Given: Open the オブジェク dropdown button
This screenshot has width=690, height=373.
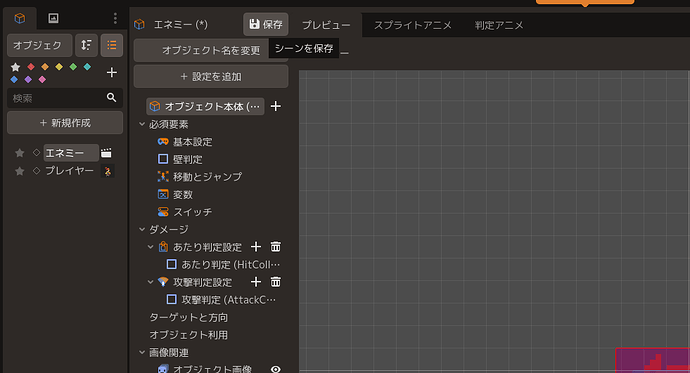Looking at the screenshot, I should coord(40,45).
